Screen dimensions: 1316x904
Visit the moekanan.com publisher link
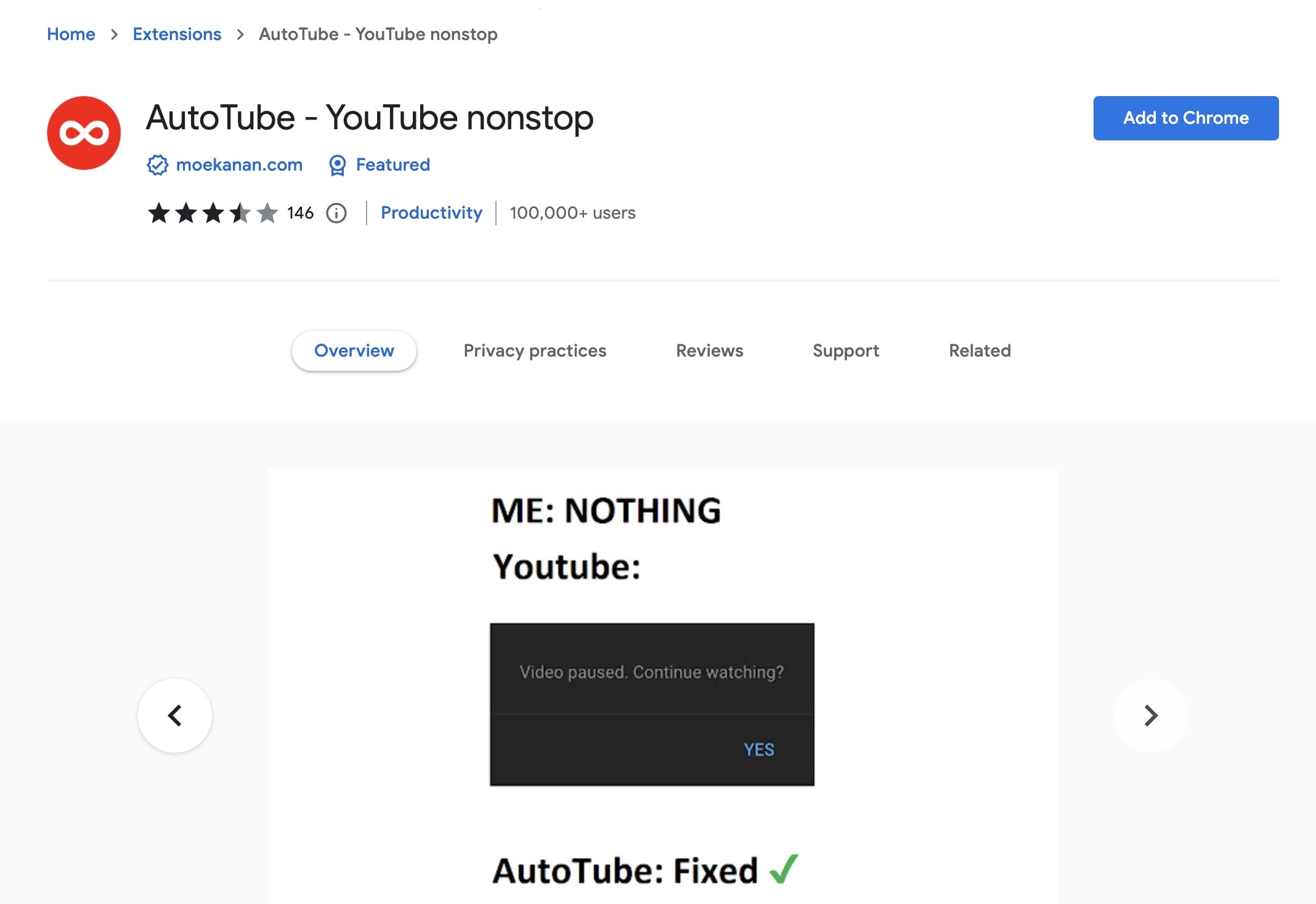click(238, 165)
